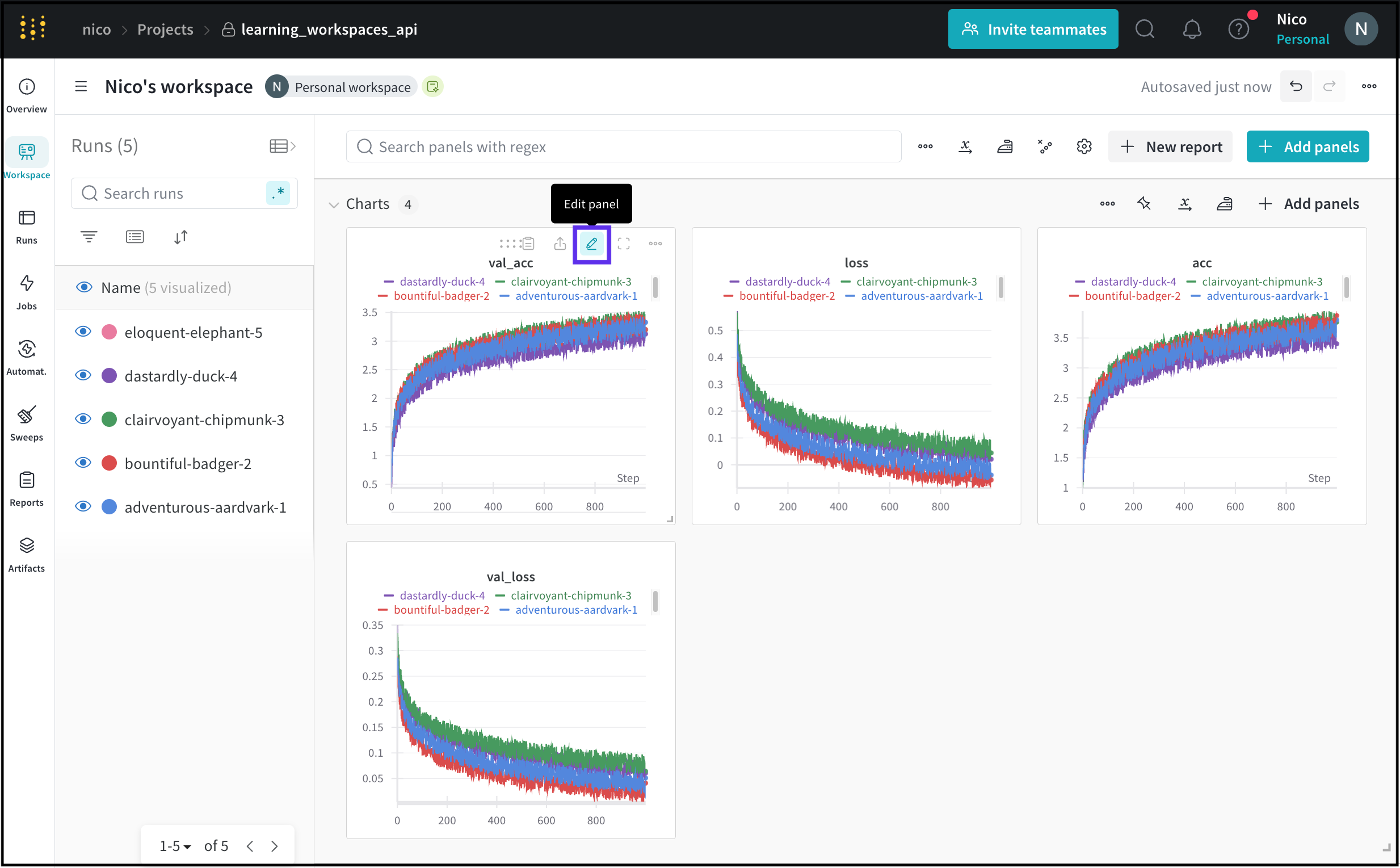This screenshot has width=1400, height=868.
Task: Click the share icon on val_acc panel
Action: pos(560,244)
